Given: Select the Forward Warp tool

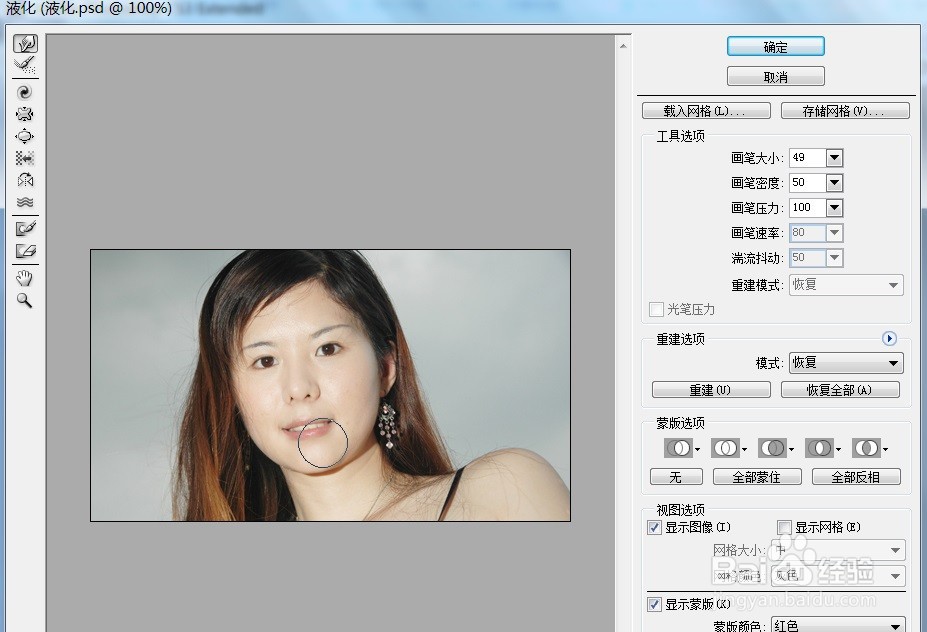Looking at the screenshot, I should (25, 43).
